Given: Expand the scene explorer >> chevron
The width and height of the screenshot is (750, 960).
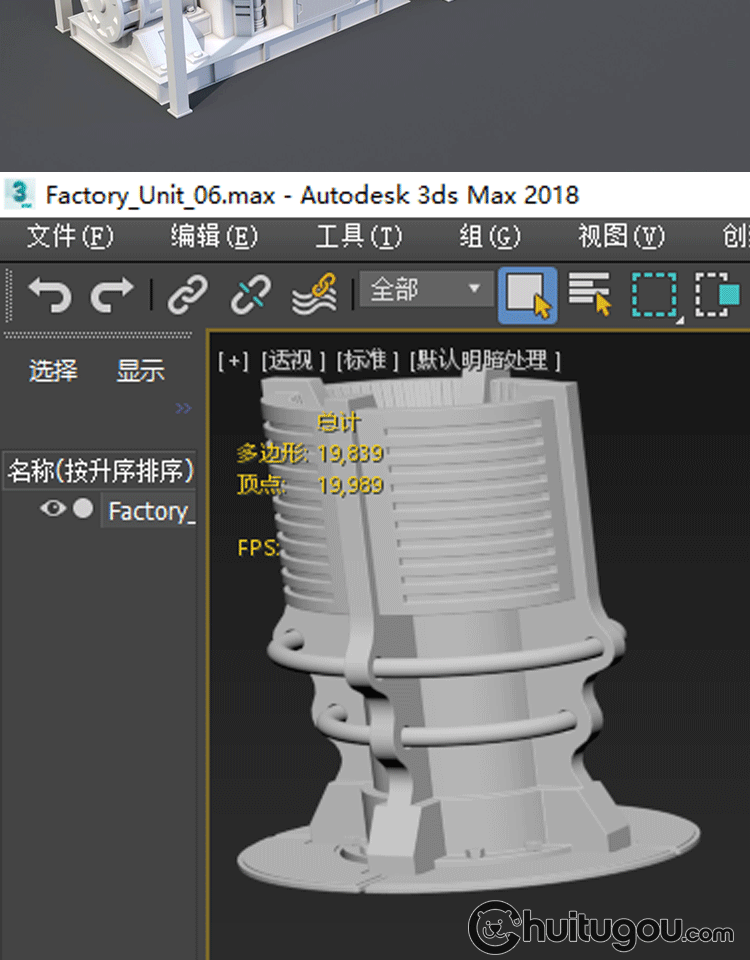Looking at the screenshot, I should [x=183, y=408].
